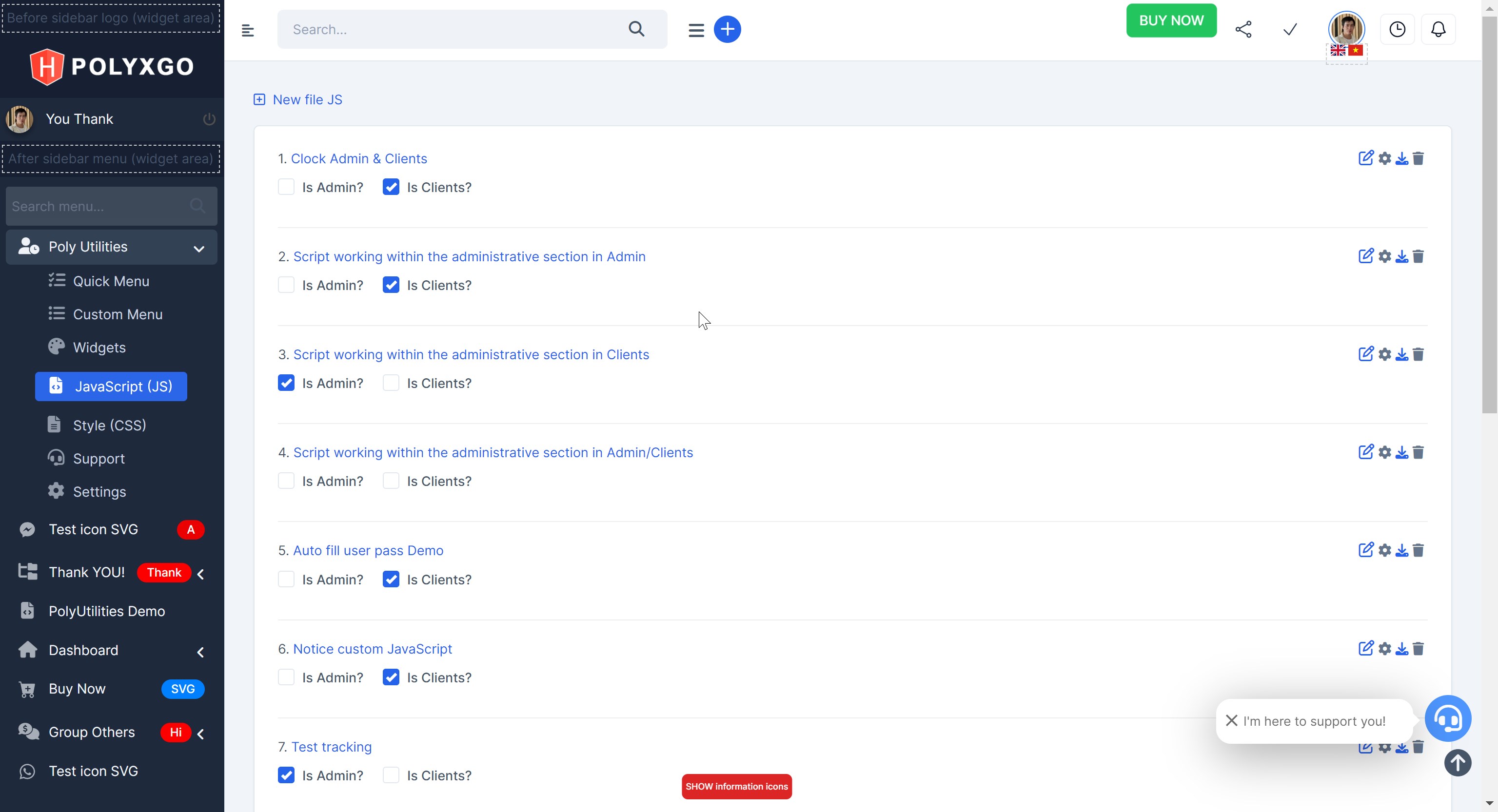Open settings gear for script number 2
The width and height of the screenshot is (1498, 812).
(1384, 256)
